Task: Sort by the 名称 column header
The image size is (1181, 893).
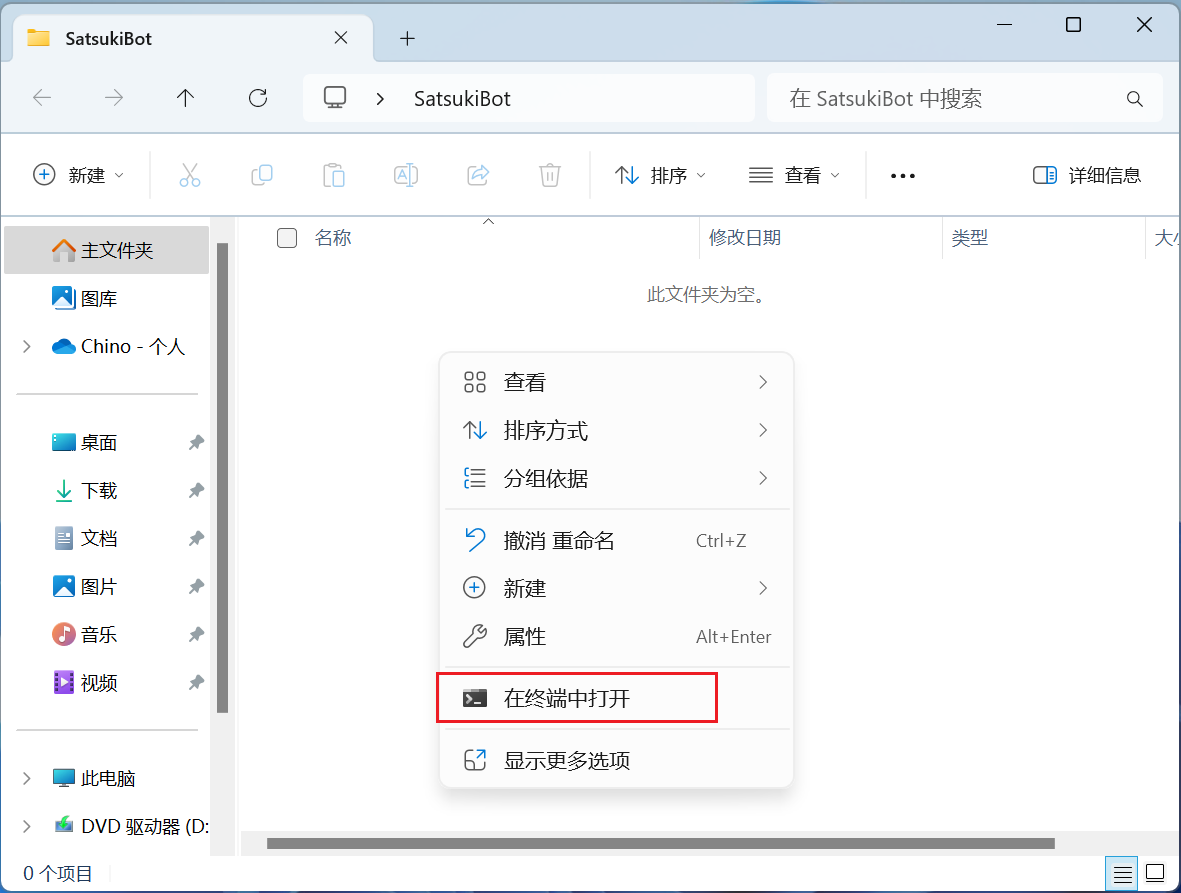Action: pos(333,238)
